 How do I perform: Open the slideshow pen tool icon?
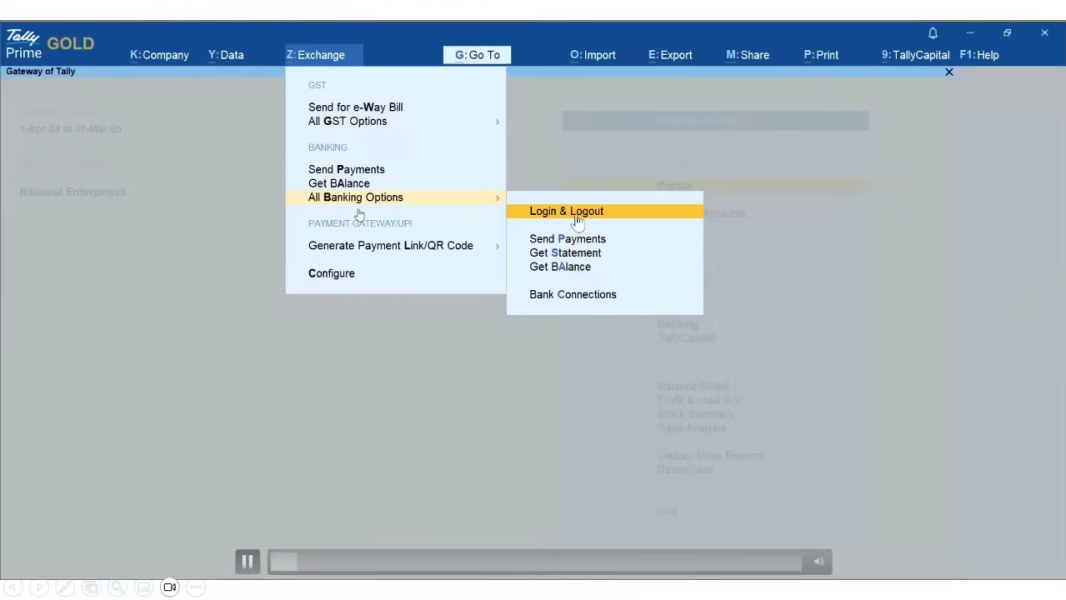pyautogui.click(x=65, y=587)
